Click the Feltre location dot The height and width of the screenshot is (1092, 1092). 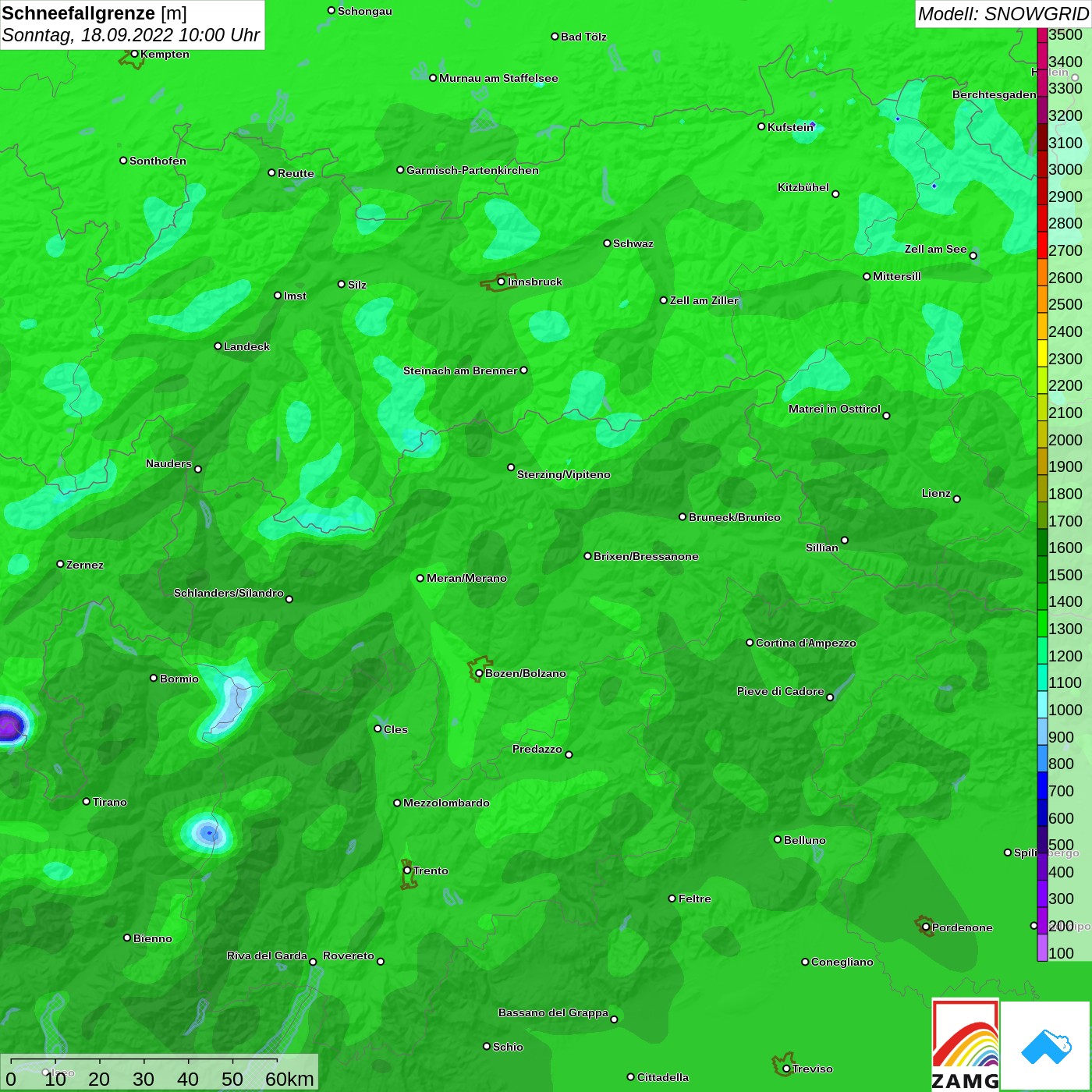coord(672,899)
